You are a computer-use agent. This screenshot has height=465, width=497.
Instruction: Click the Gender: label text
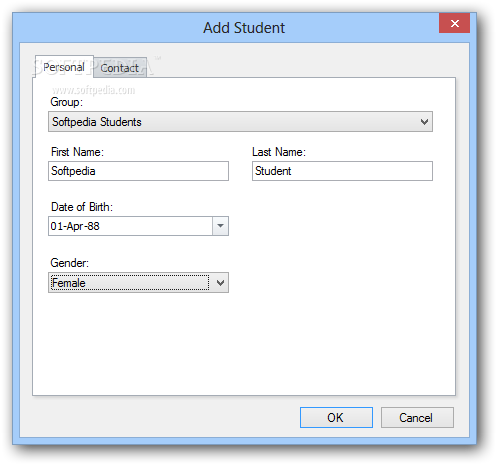click(x=70, y=263)
